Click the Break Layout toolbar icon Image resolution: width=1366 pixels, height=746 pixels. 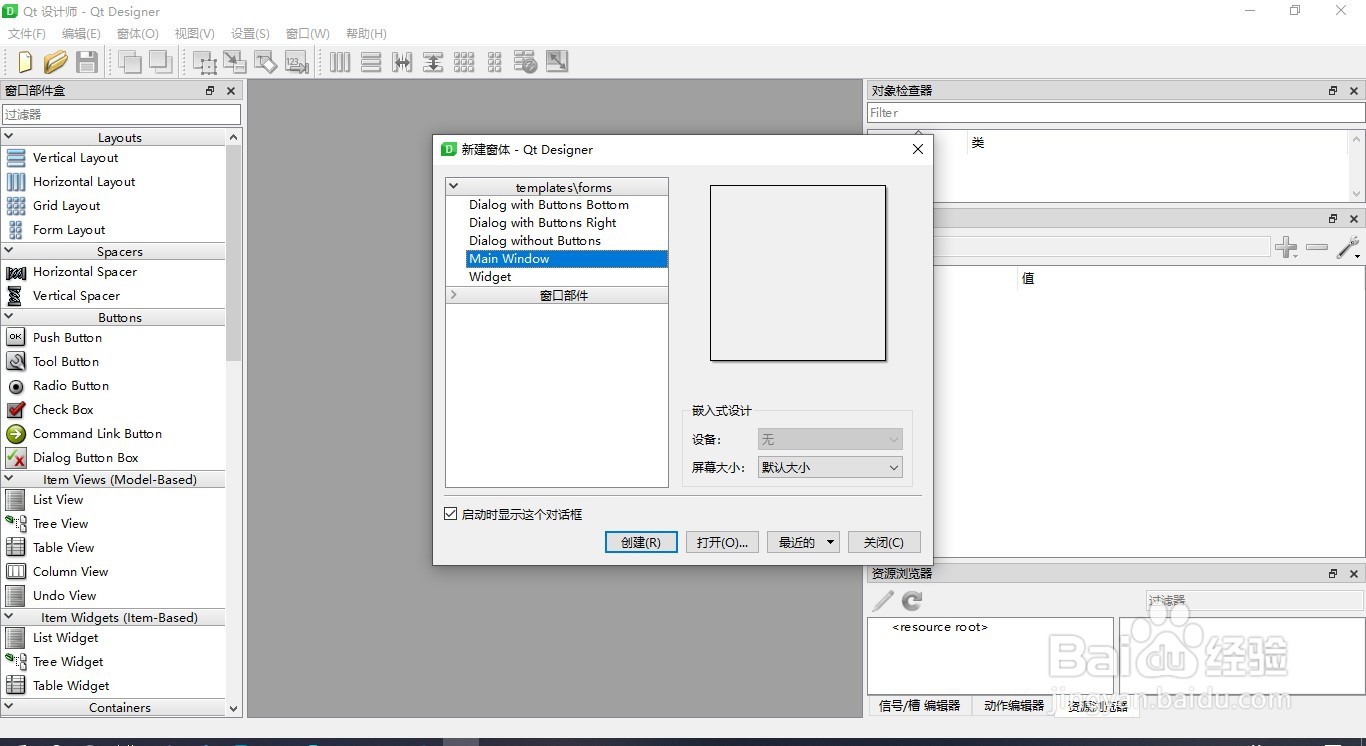click(526, 62)
